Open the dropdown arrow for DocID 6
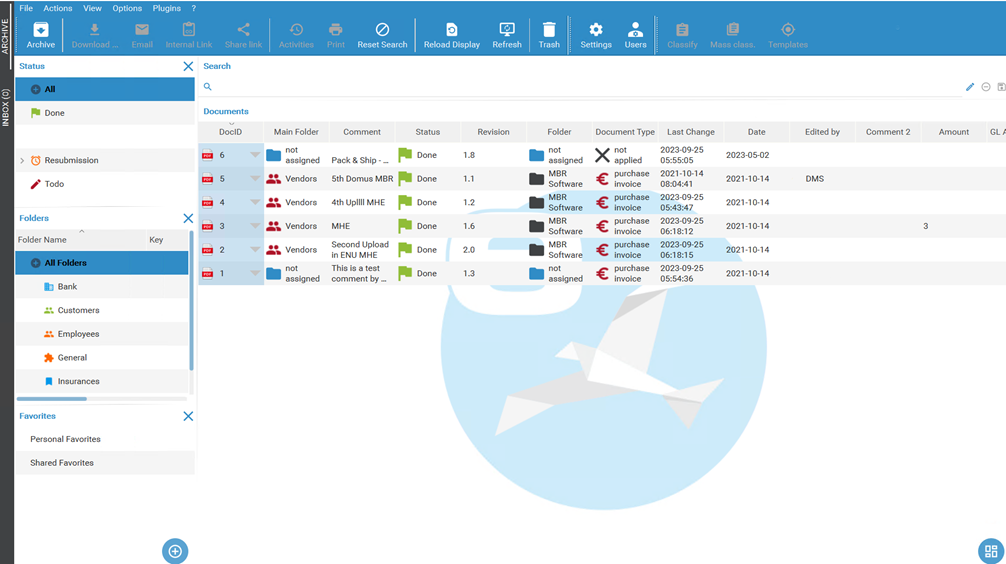The width and height of the screenshot is (1006, 564). pos(254,155)
